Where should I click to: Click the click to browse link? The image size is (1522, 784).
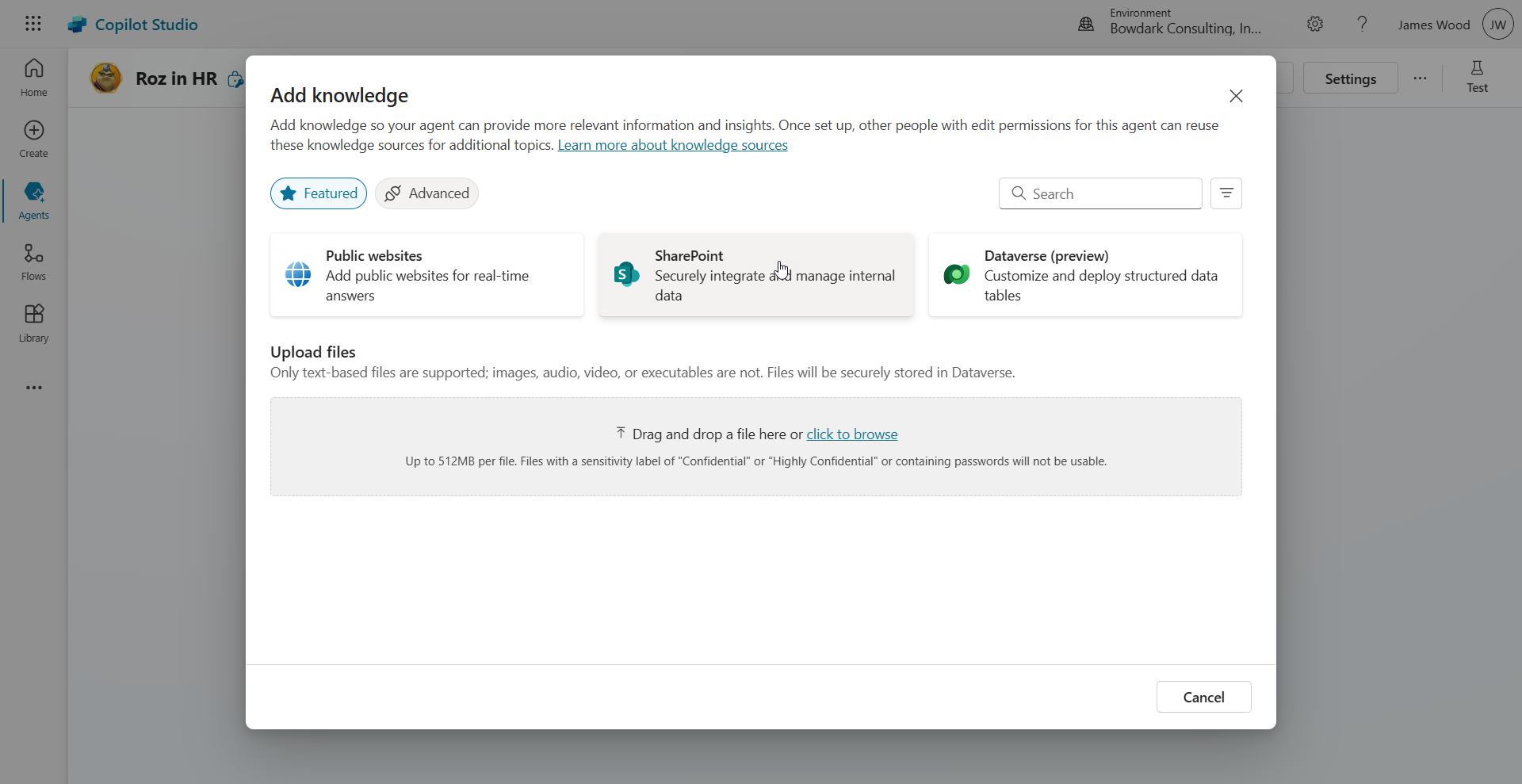(x=852, y=434)
